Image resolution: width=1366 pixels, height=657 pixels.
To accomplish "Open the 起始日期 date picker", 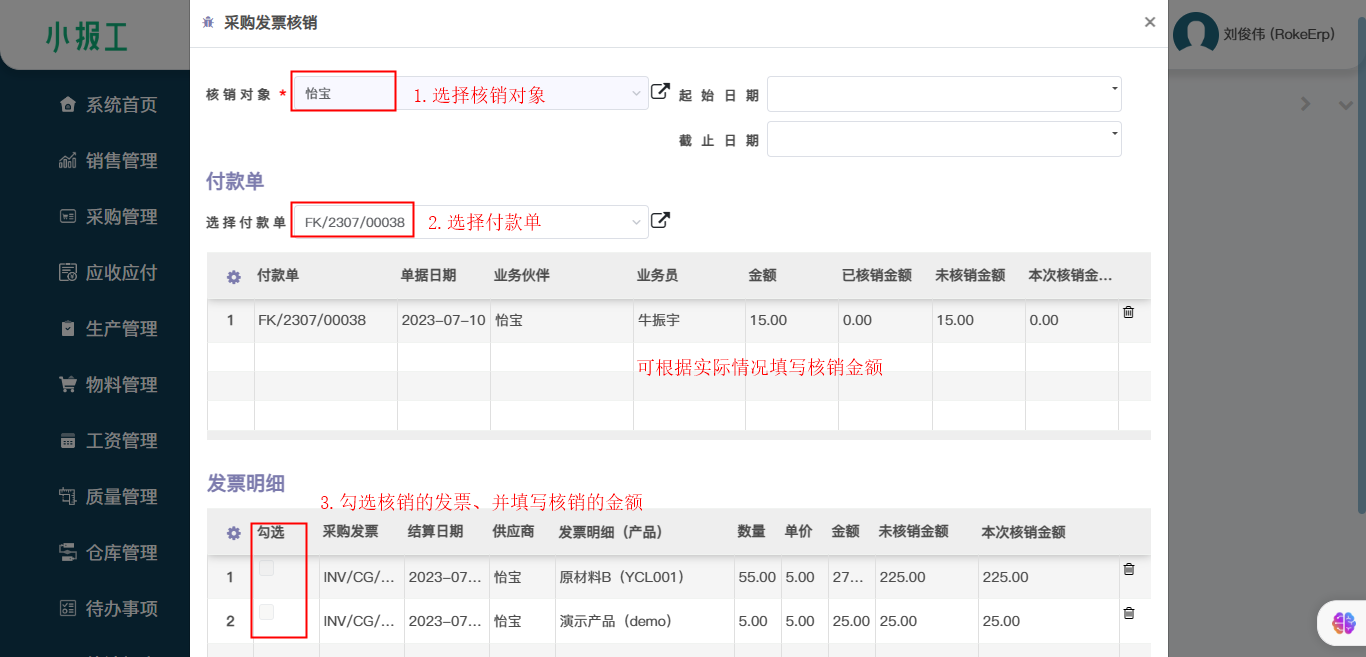I will point(943,94).
